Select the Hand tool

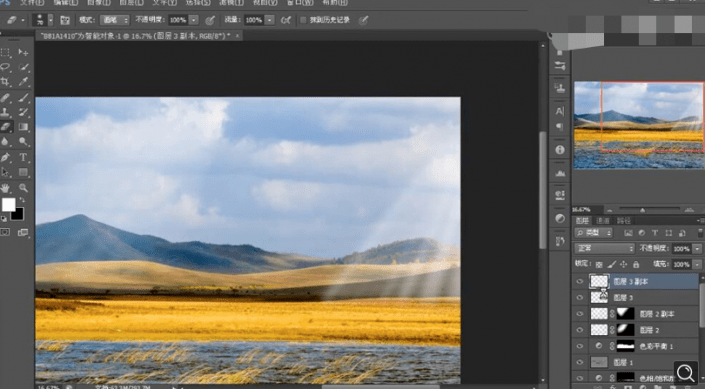coord(5,188)
